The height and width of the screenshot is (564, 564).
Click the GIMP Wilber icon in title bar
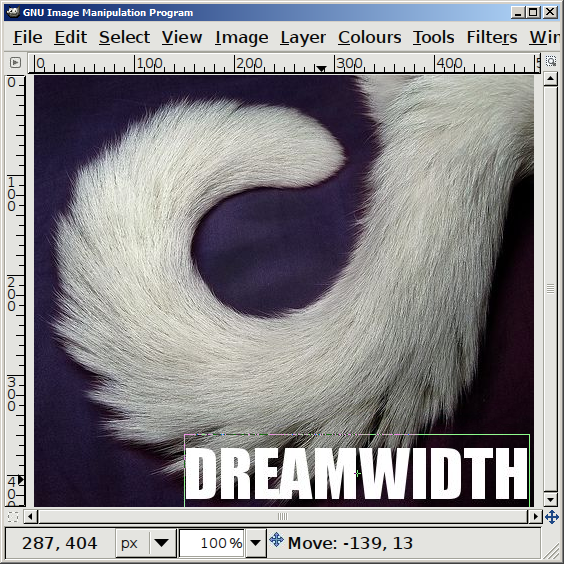[13, 13]
